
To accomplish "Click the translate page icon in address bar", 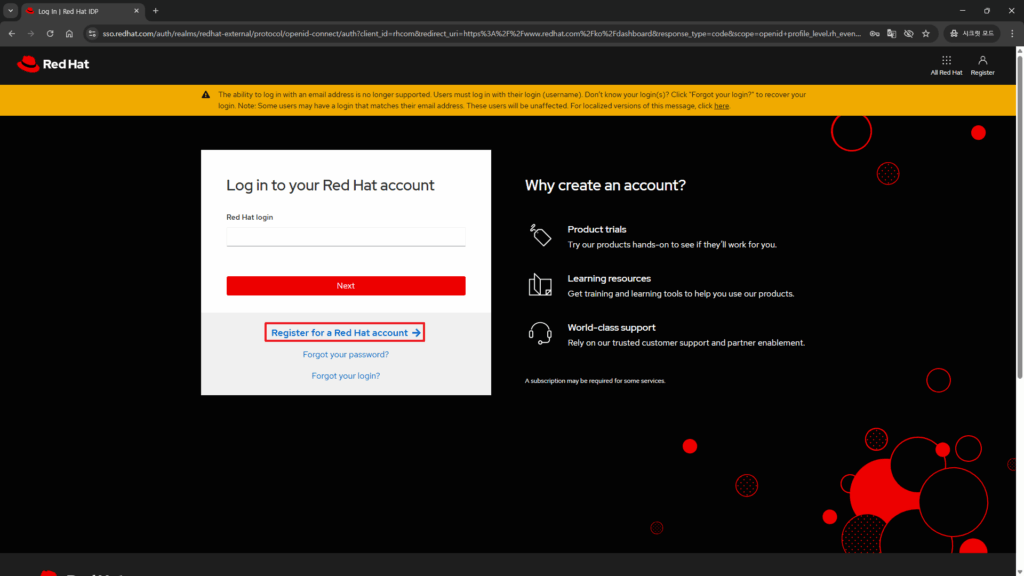I will pos(891,33).
